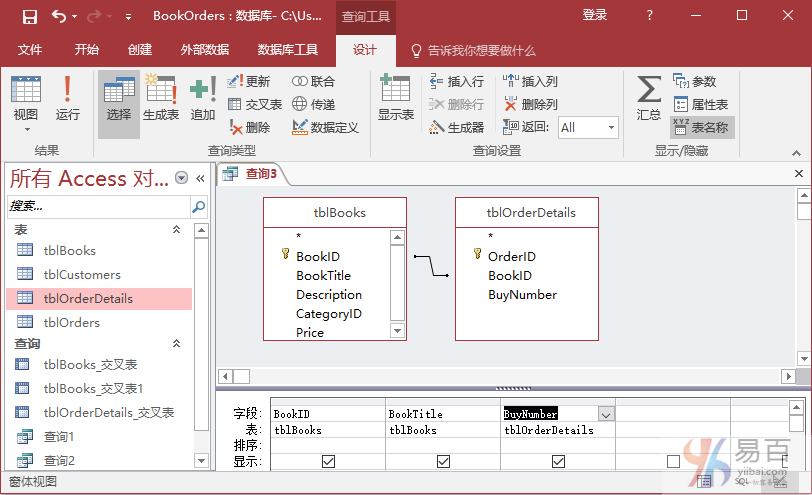Click the 追加 (Append) query icon
Screen dimensions: 812x495
(x=203, y=100)
